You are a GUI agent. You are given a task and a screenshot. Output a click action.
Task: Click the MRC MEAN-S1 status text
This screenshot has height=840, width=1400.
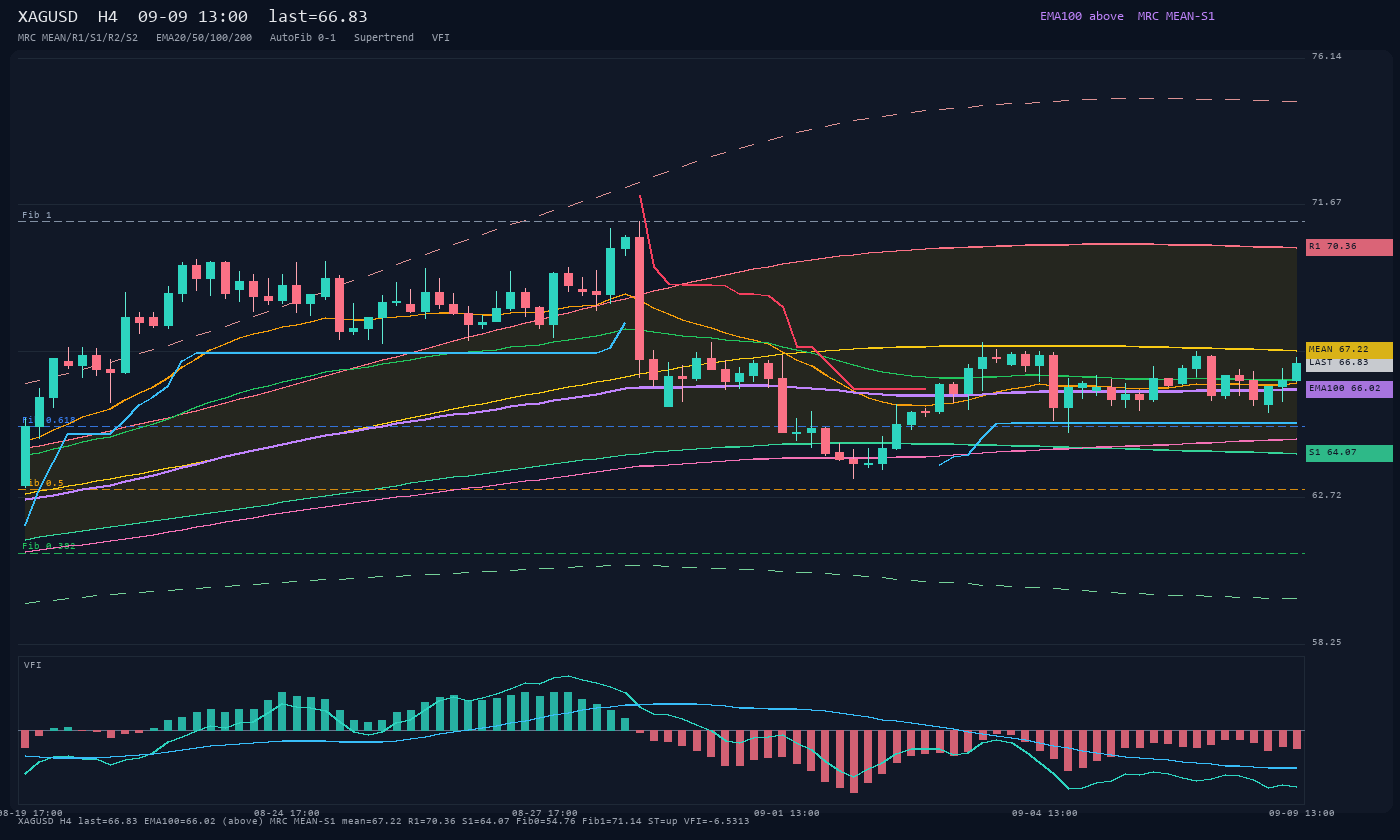point(1176,16)
